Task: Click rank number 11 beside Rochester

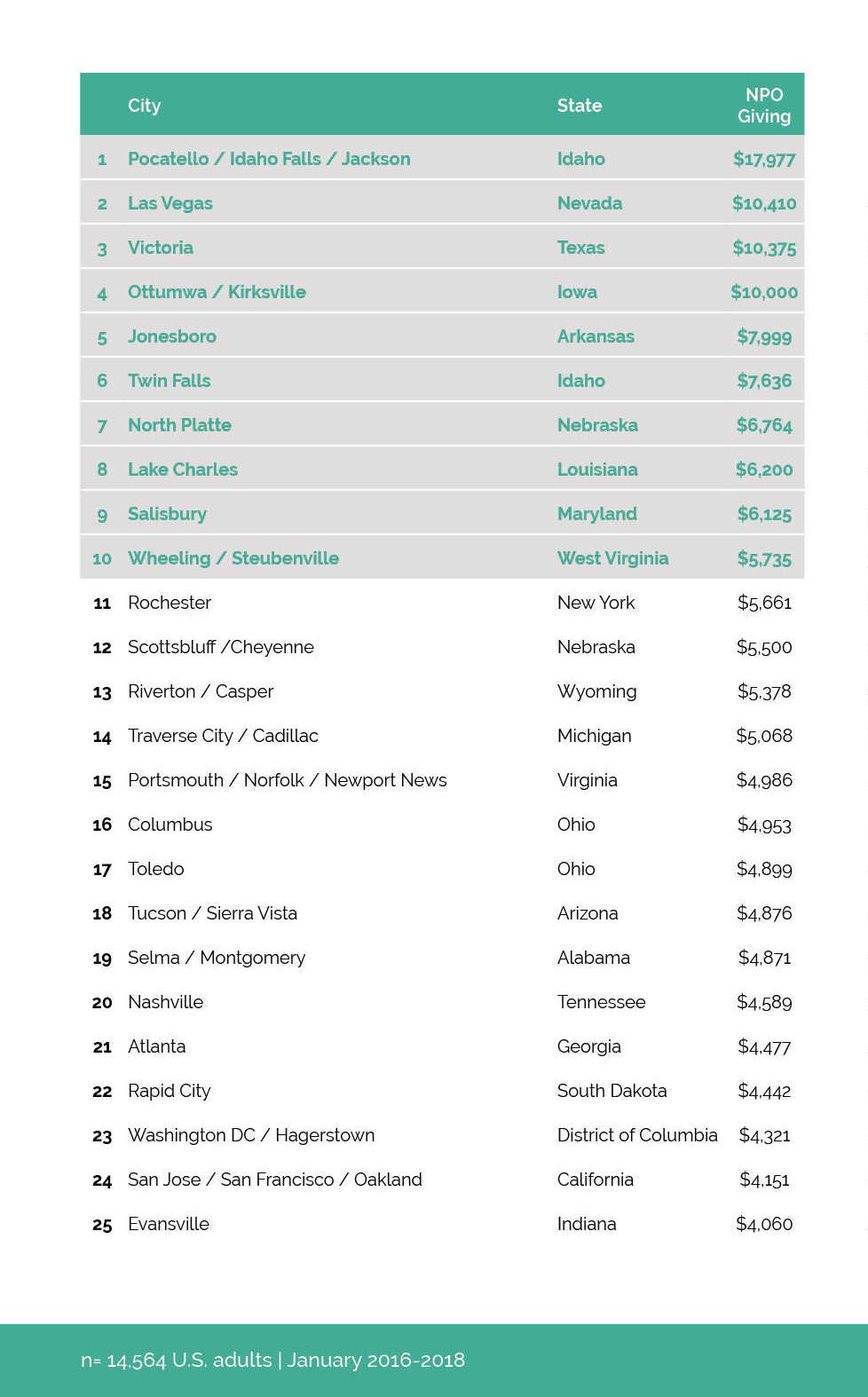Action: (x=102, y=604)
